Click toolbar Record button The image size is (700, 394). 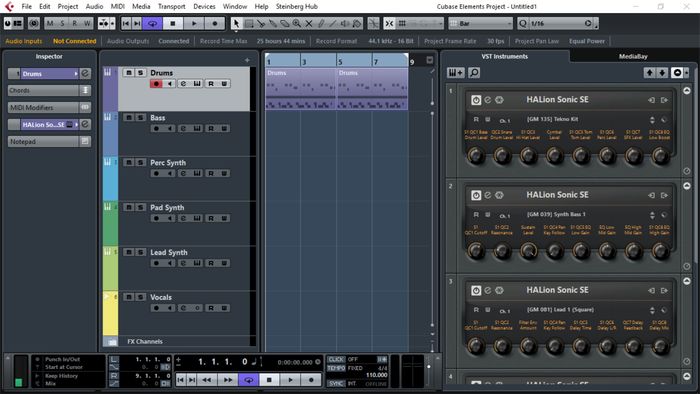tap(215, 23)
